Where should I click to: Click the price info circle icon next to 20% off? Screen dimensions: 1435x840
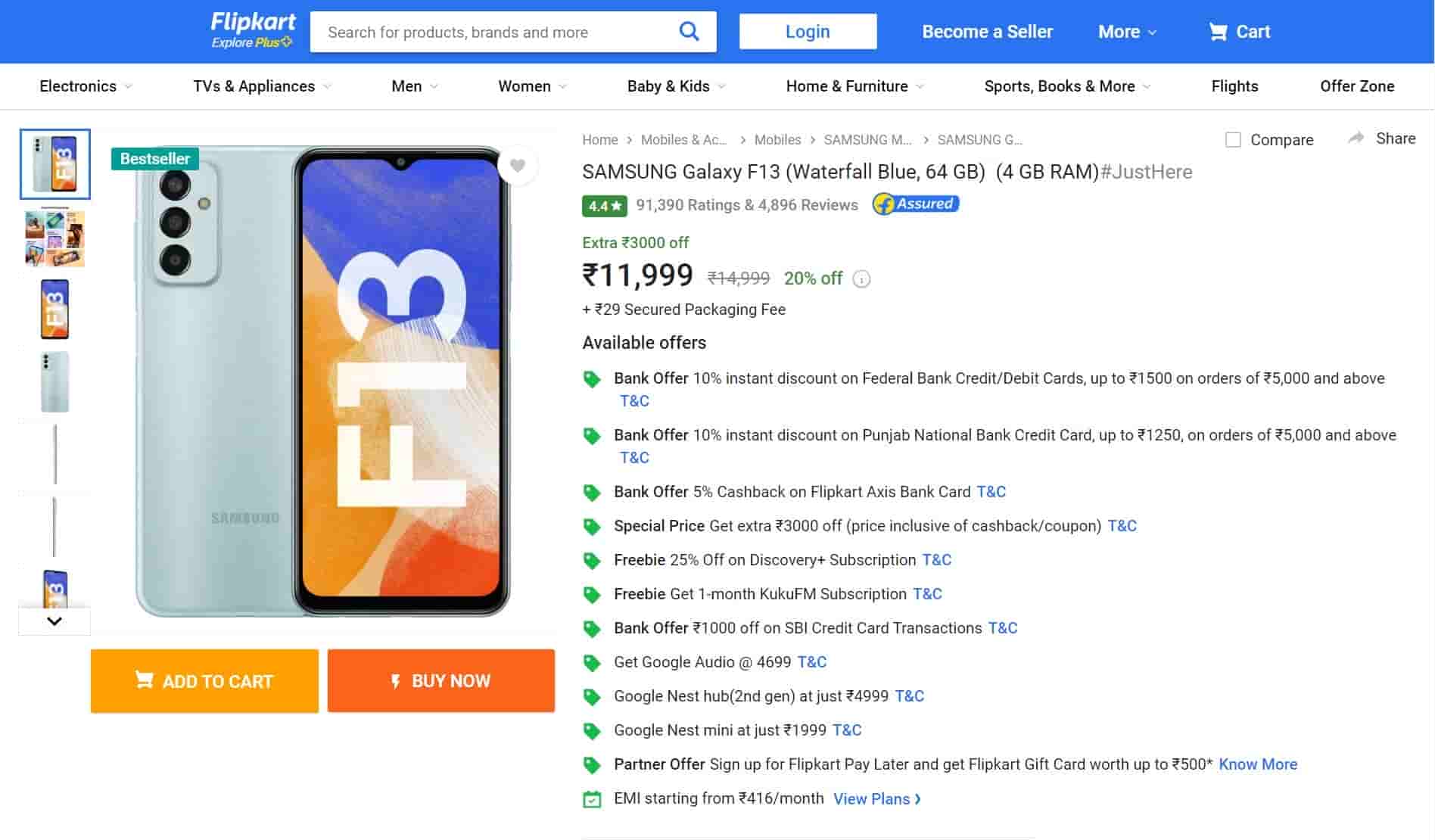pyautogui.click(x=861, y=279)
